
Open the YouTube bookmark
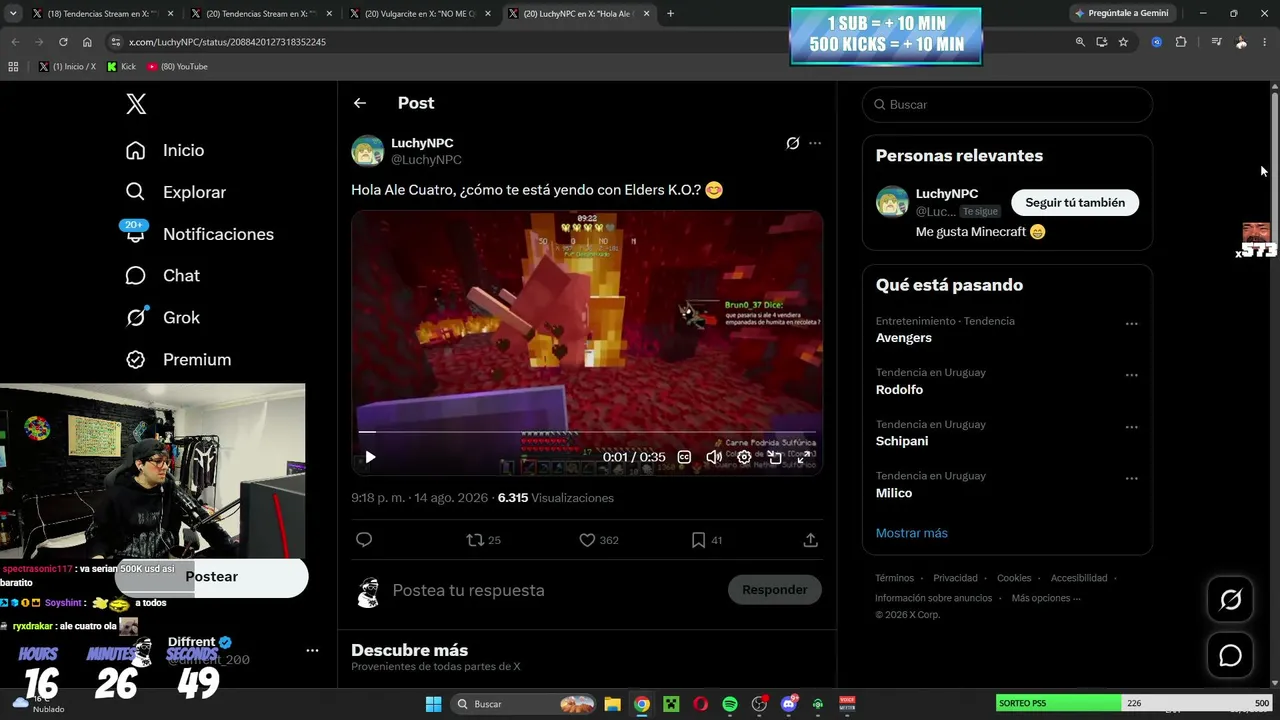click(177, 66)
